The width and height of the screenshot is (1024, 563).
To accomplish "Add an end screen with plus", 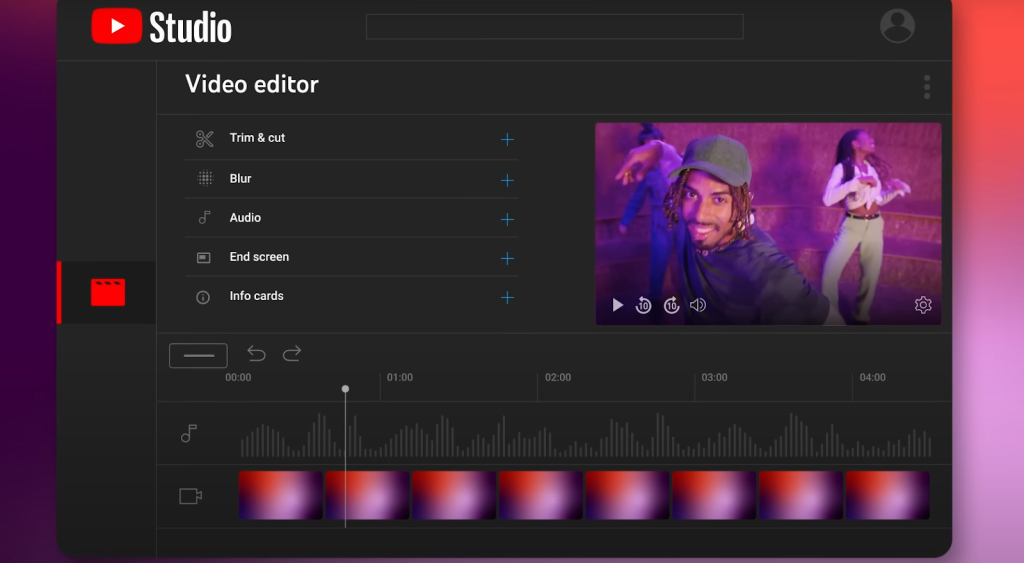I will tap(507, 259).
